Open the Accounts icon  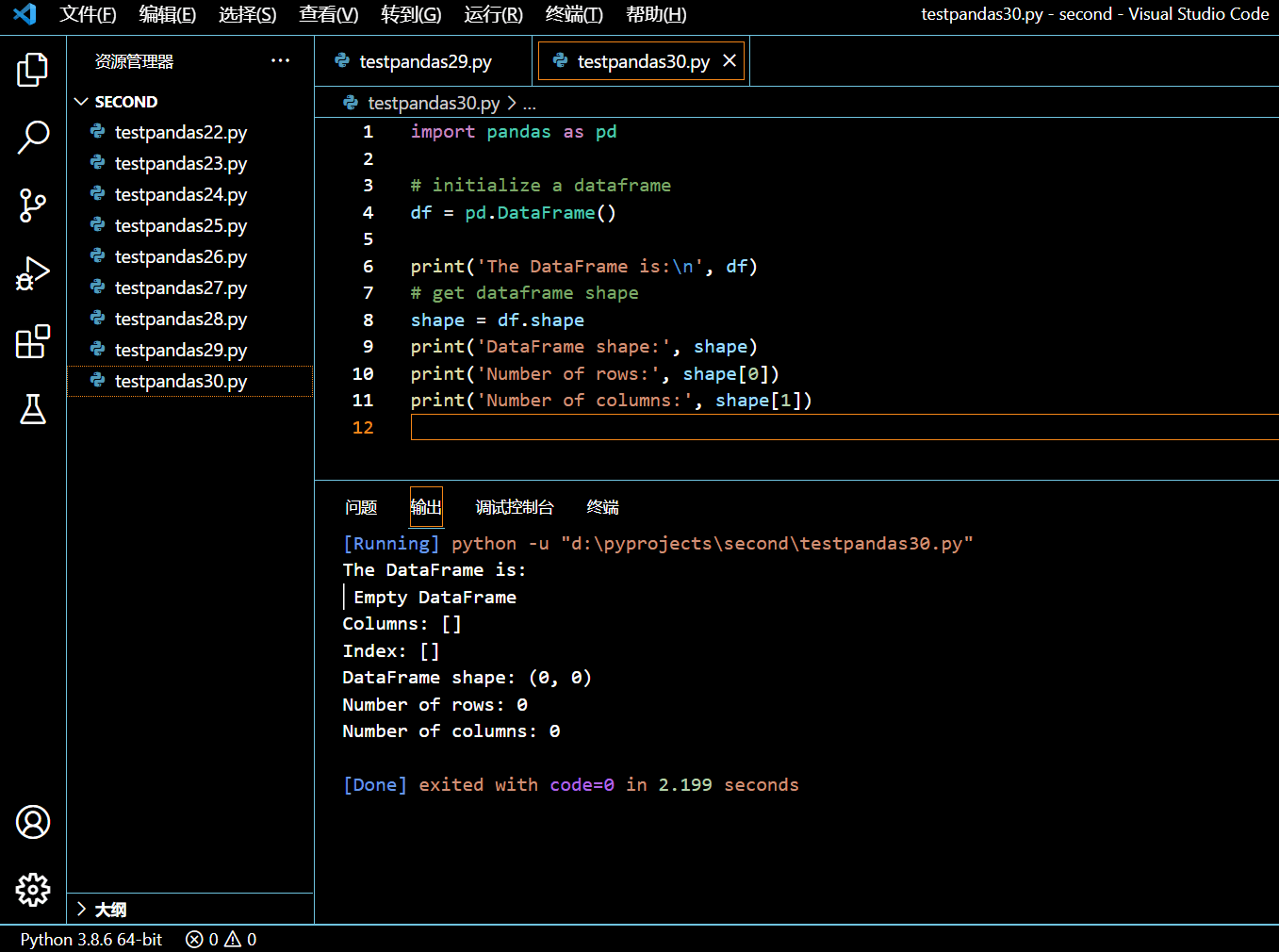pos(33,822)
